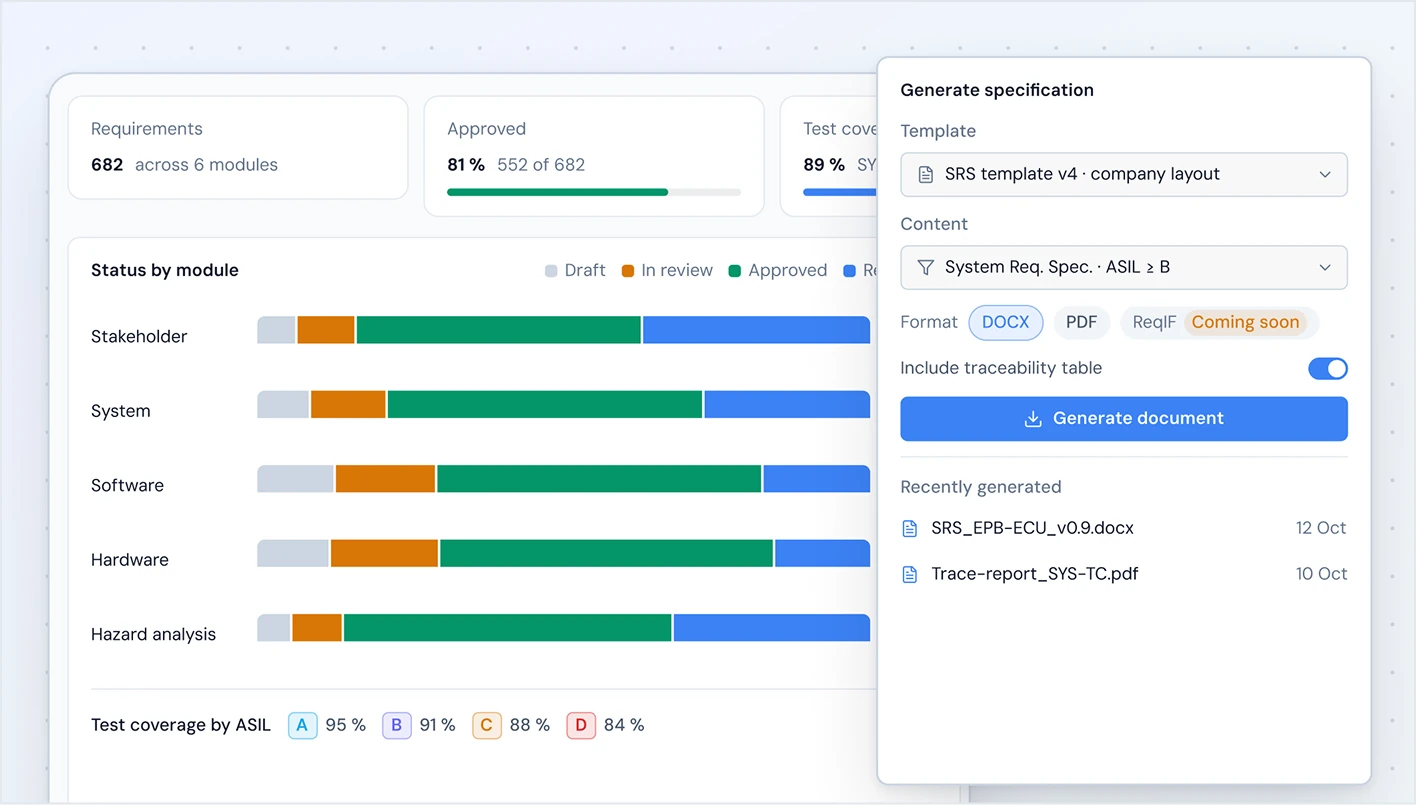Click the file icon beside SRS_EPB-ECU_v0.9.docx

[910, 528]
